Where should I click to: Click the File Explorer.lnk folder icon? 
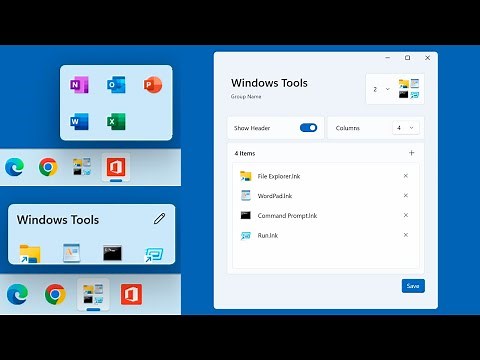coord(246,176)
